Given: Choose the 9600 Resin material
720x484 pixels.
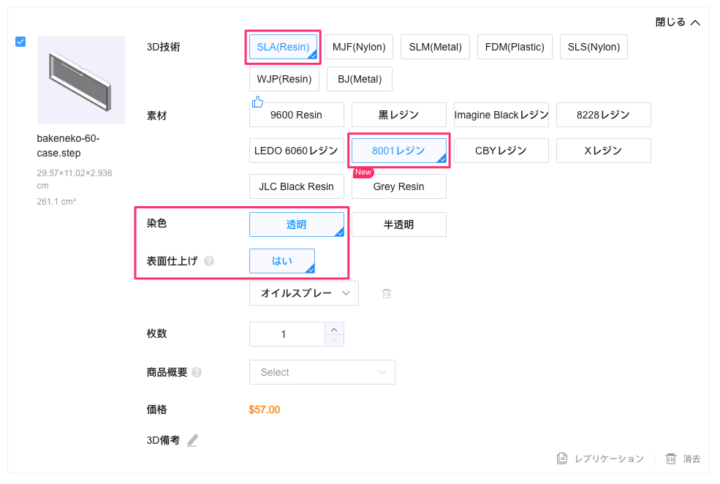Looking at the screenshot, I should 296,115.
